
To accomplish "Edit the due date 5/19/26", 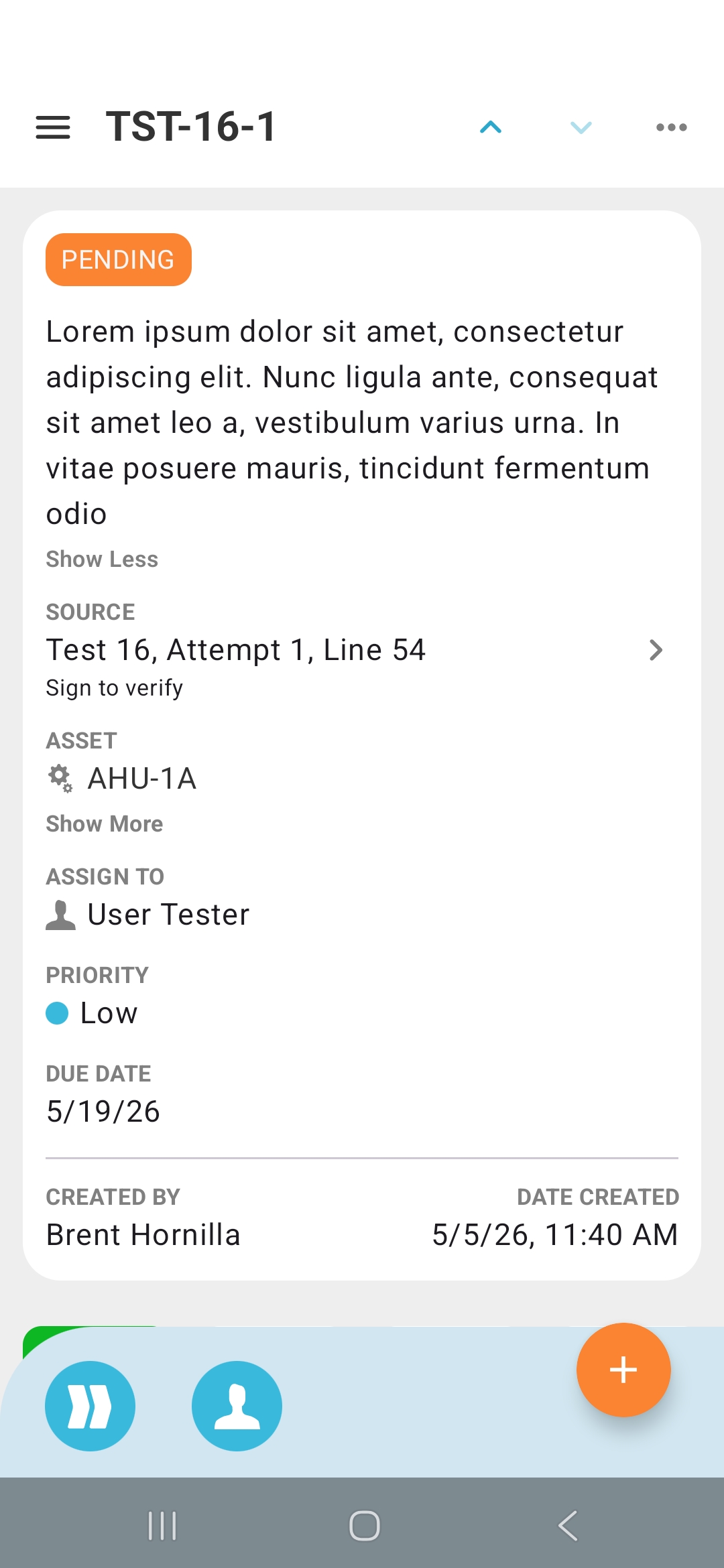I will pyautogui.click(x=103, y=1112).
